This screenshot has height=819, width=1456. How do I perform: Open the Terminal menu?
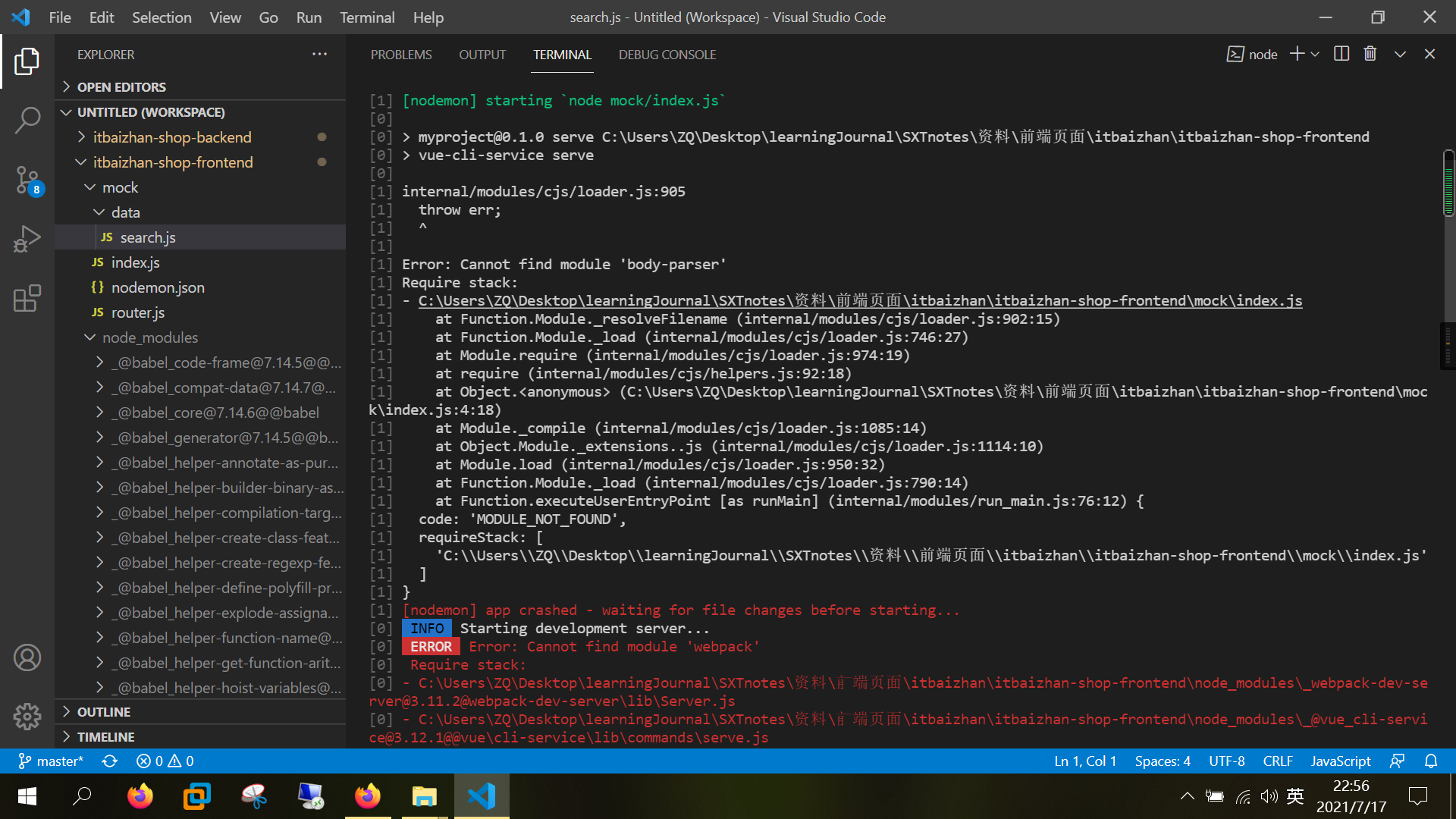(x=367, y=17)
